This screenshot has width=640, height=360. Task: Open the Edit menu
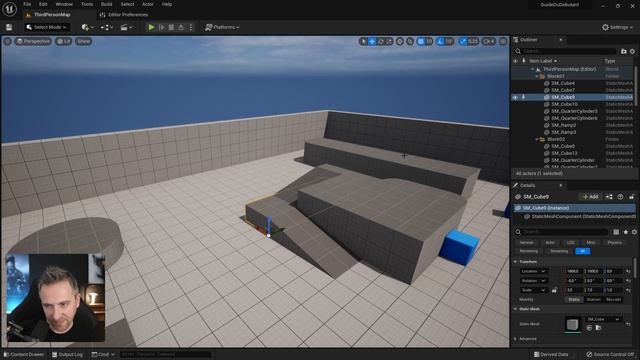(43, 4)
